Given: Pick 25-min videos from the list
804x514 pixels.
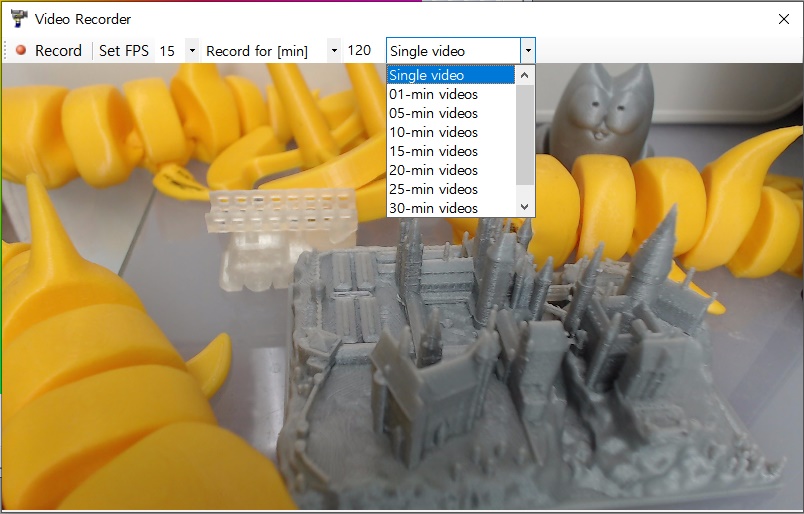Looking at the screenshot, I should coord(450,189).
